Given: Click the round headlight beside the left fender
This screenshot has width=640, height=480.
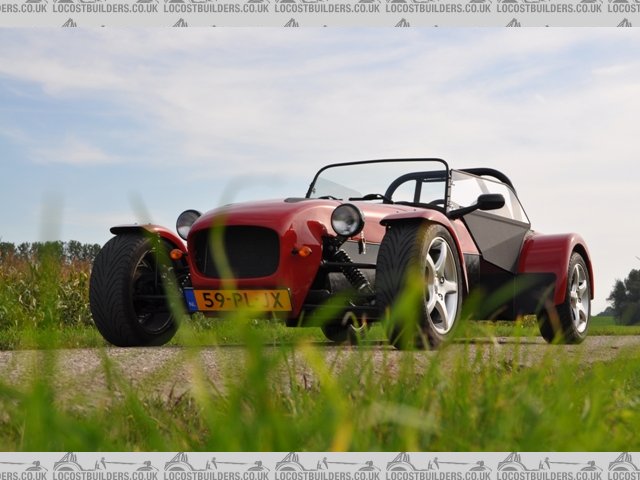Looking at the screenshot, I should pyautogui.click(x=187, y=223).
